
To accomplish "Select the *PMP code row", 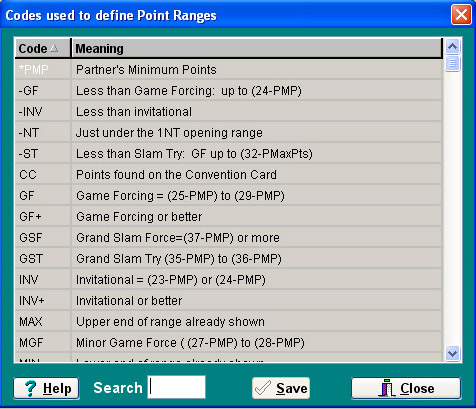I will tap(229, 70).
